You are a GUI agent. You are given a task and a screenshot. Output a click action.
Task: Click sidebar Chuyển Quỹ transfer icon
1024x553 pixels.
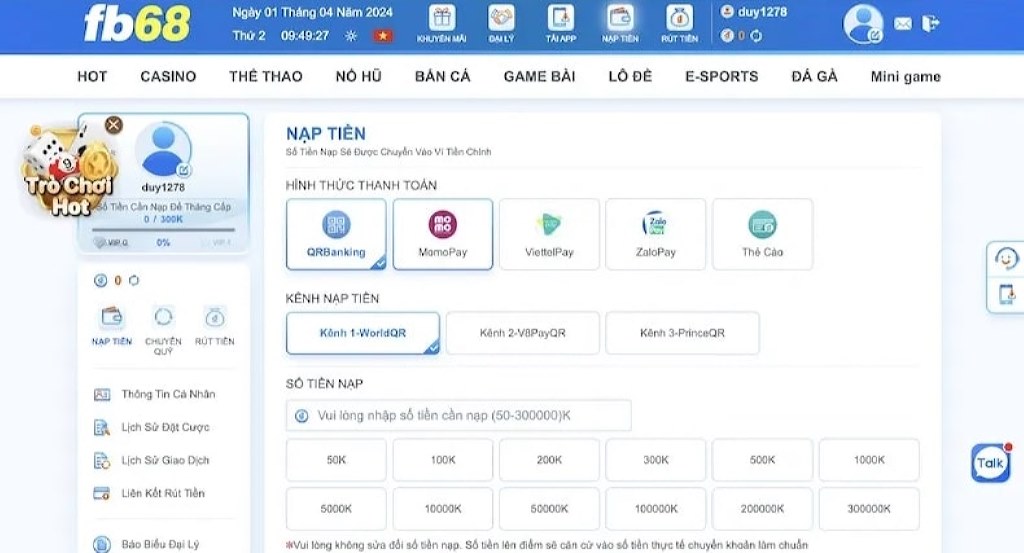coord(163,317)
